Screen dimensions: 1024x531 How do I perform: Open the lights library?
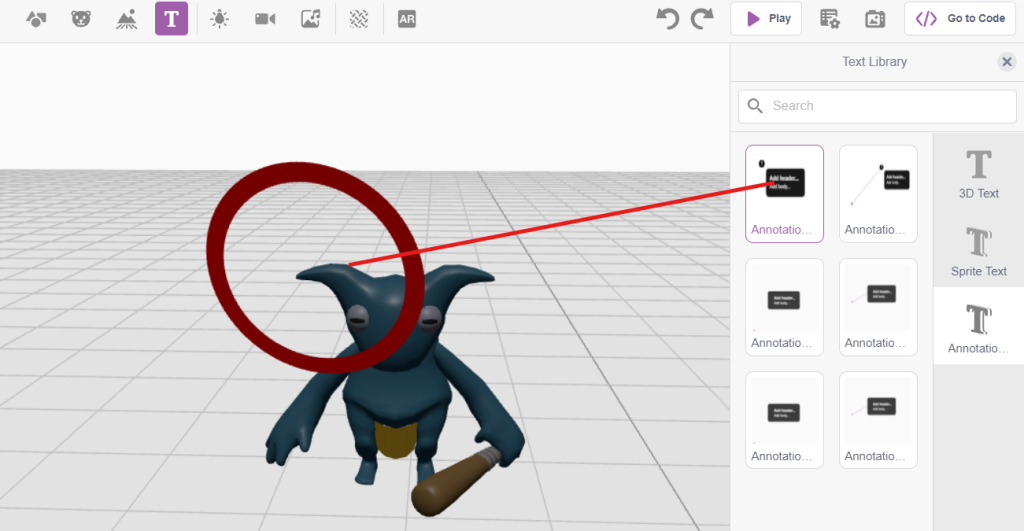tap(219, 19)
